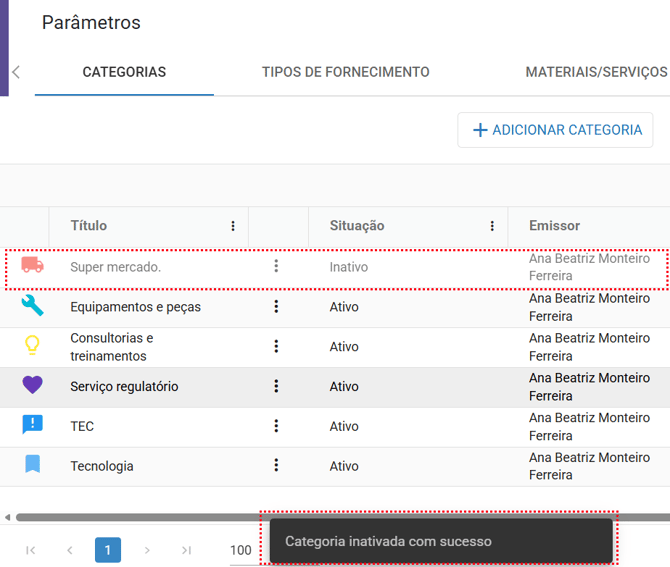Click the items per page field showing 100
Viewport: 670px width, 567px height.
(241, 550)
